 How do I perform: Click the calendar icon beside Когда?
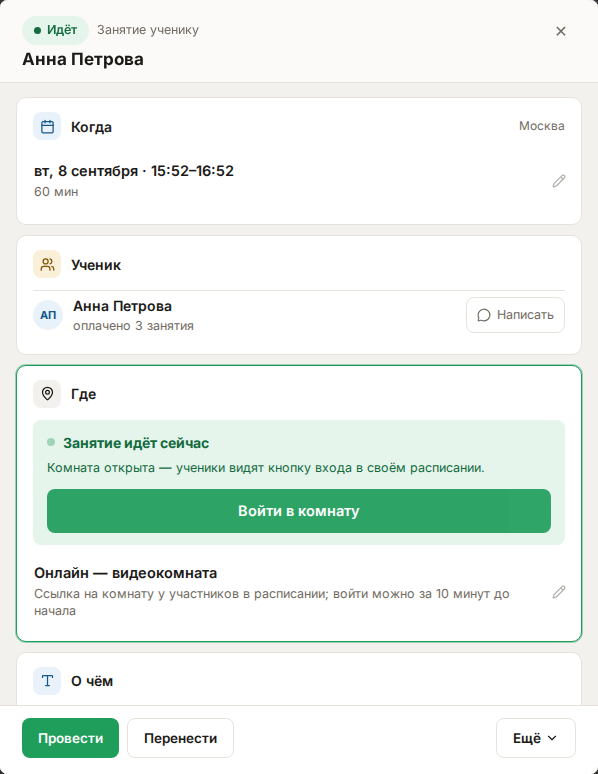(47, 126)
